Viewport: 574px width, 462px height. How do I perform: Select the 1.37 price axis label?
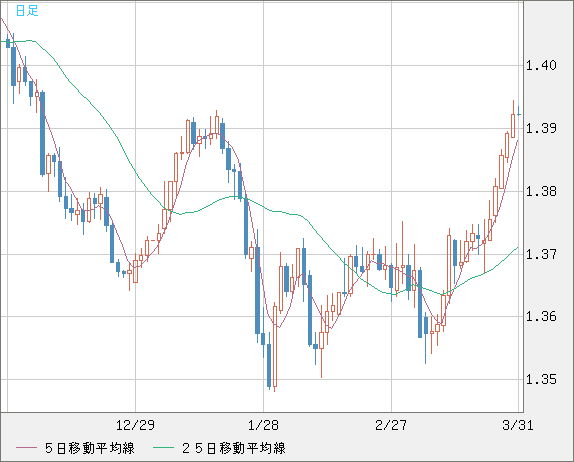[541, 254]
